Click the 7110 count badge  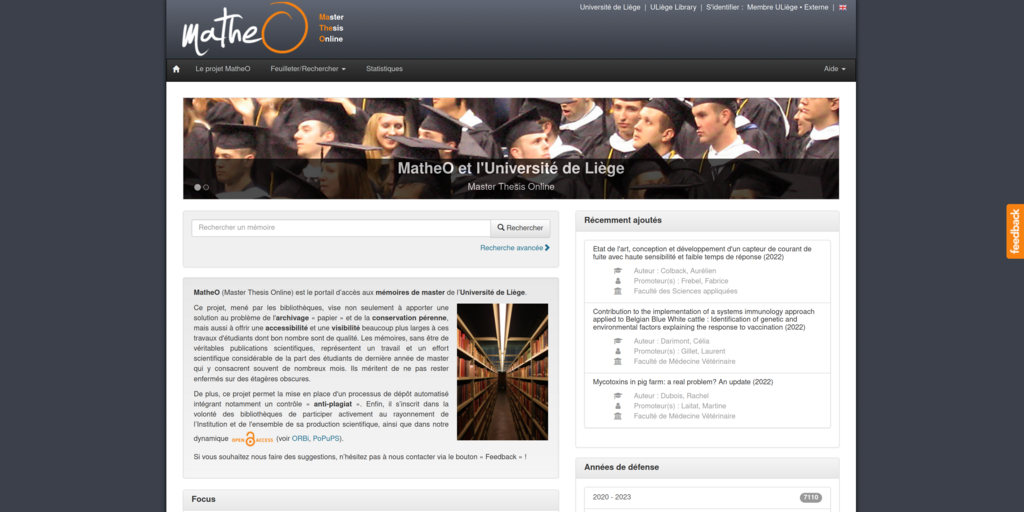pyautogui.click(x=810, y=498)
